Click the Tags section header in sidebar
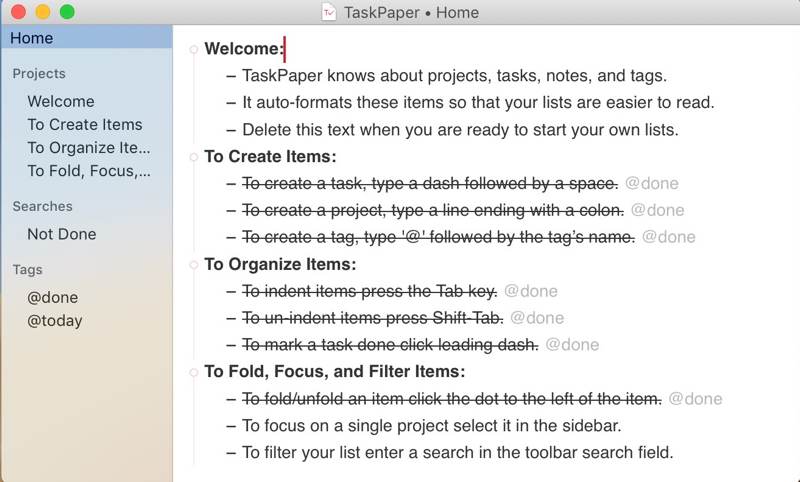Viewport: 800px width, 482px height. click(x=28, y=270)
